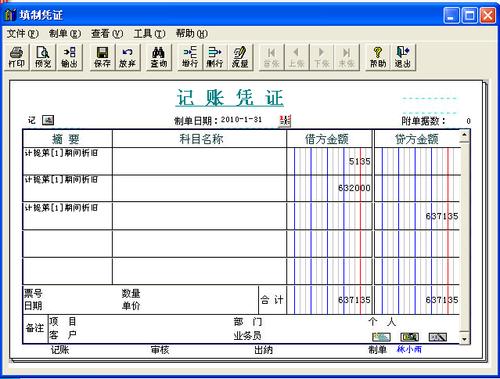Click the first row 科目名称 cell
The image size is (500, 379).
[x=199, y=161]
